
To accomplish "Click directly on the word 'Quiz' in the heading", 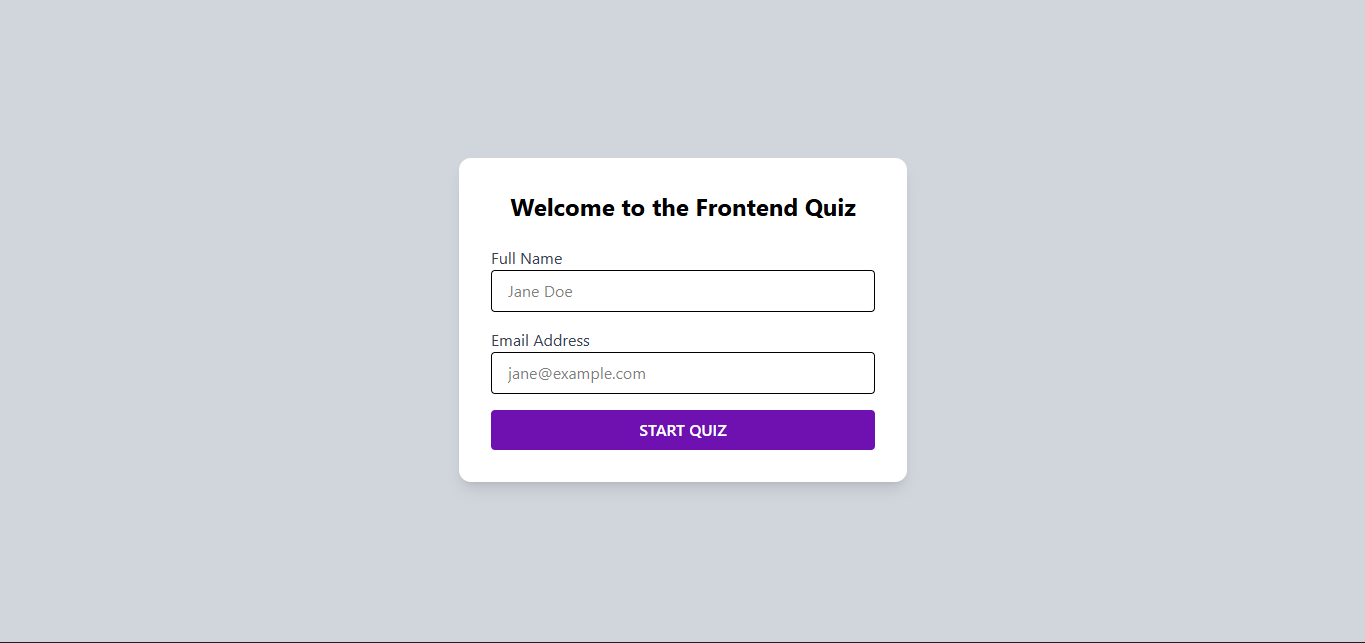I will (x=831, y=208).
